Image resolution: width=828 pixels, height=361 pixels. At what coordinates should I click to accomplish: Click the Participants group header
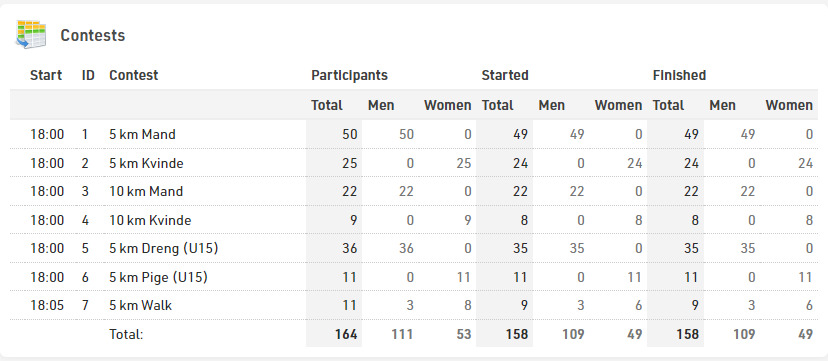(349, 75)
